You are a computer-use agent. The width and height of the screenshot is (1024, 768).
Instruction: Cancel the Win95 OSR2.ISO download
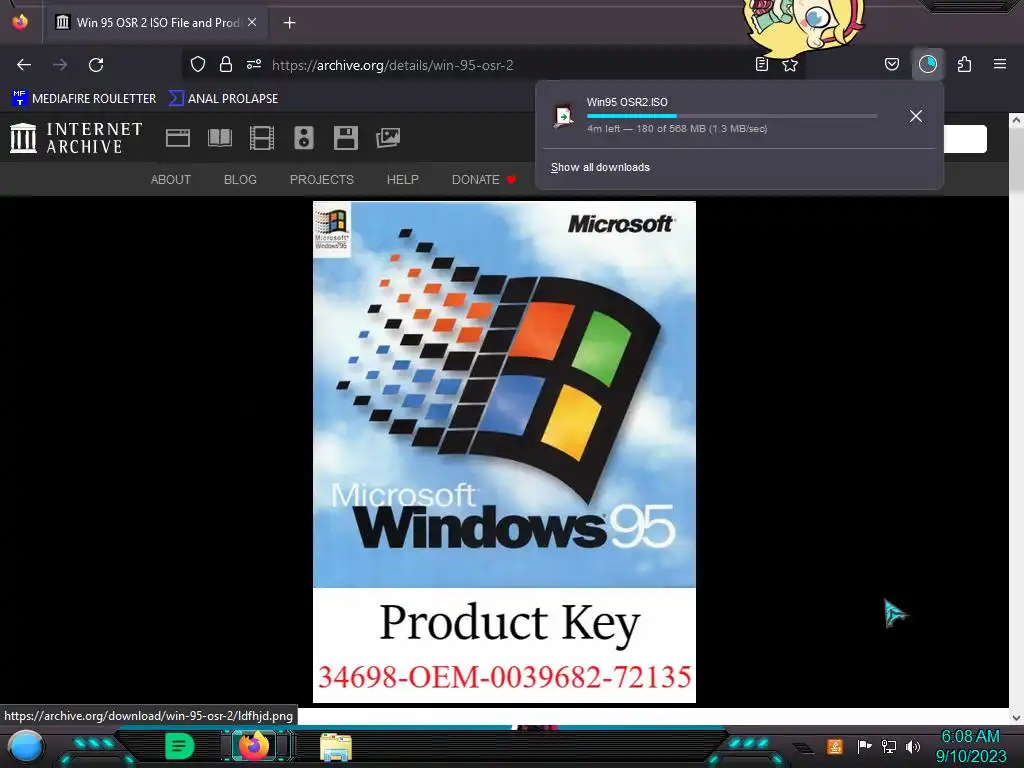pyautogui.click(x=916, y=116)
